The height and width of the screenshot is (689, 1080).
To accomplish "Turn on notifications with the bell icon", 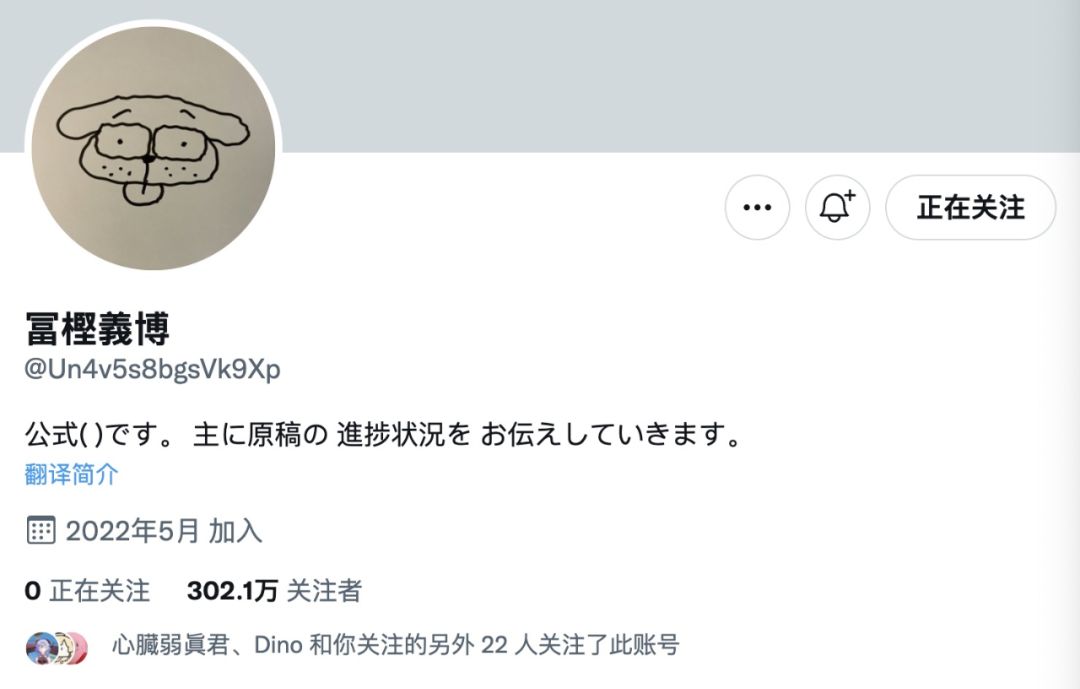I will click(x=838, y=207).
